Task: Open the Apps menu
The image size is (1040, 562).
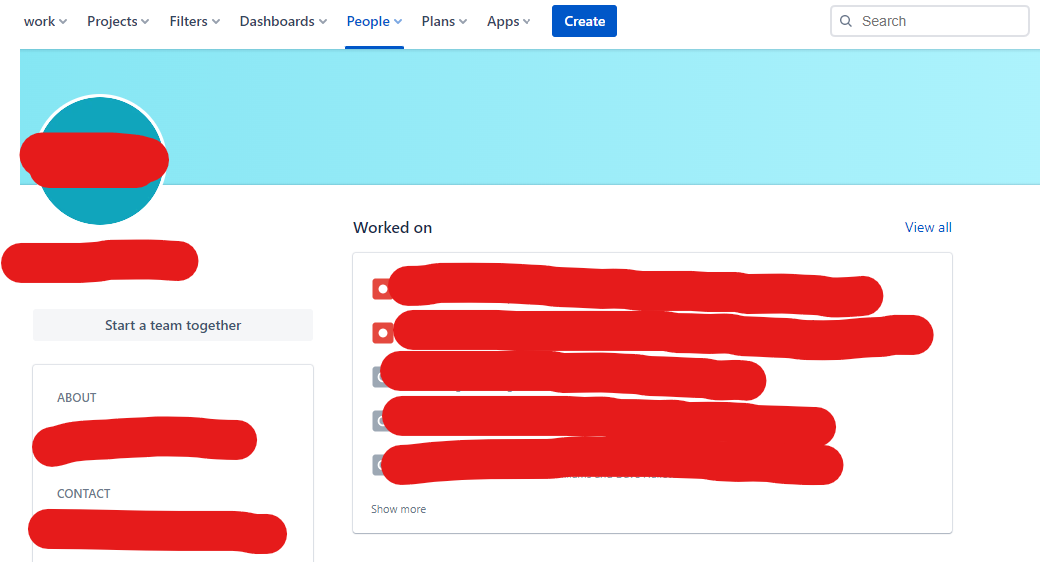Action: [x=509, y=21]
